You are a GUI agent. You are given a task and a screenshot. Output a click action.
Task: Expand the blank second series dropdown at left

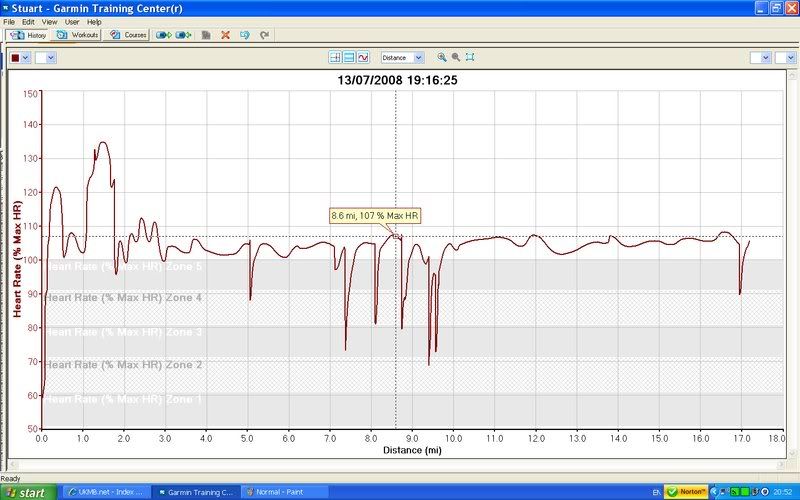51,58
